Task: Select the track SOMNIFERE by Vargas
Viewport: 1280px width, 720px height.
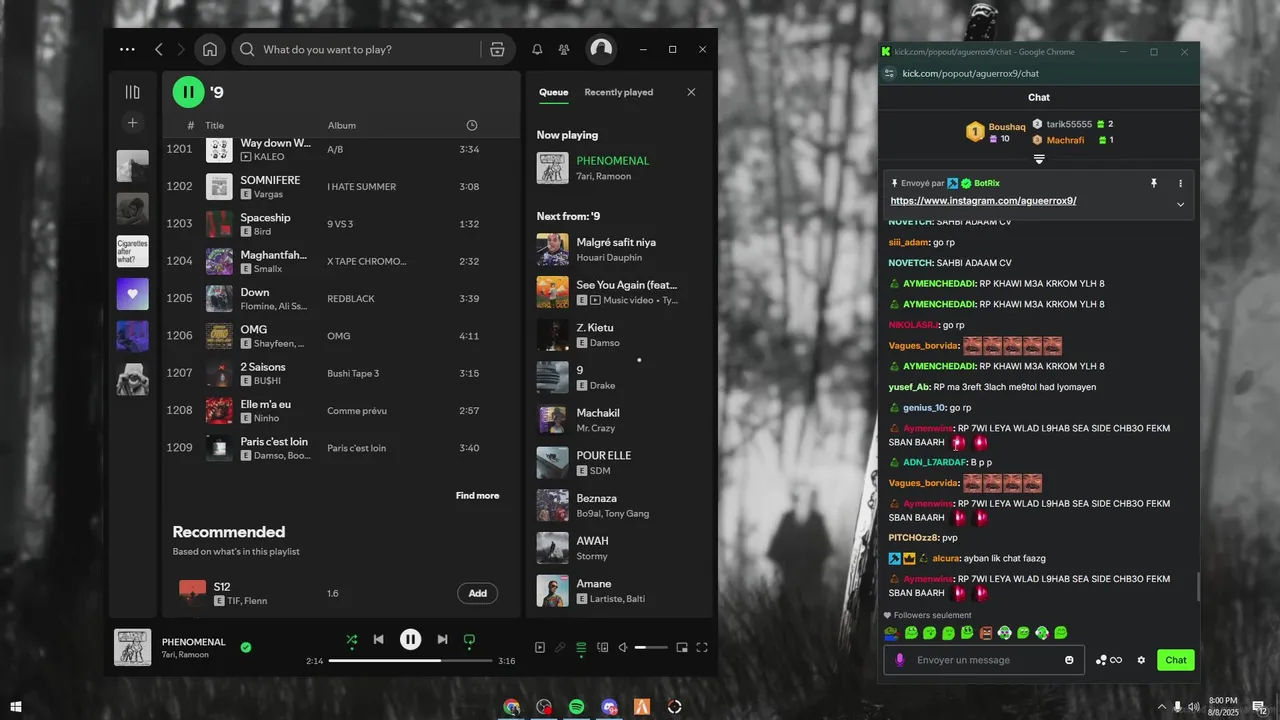Action: click(340, 187)
